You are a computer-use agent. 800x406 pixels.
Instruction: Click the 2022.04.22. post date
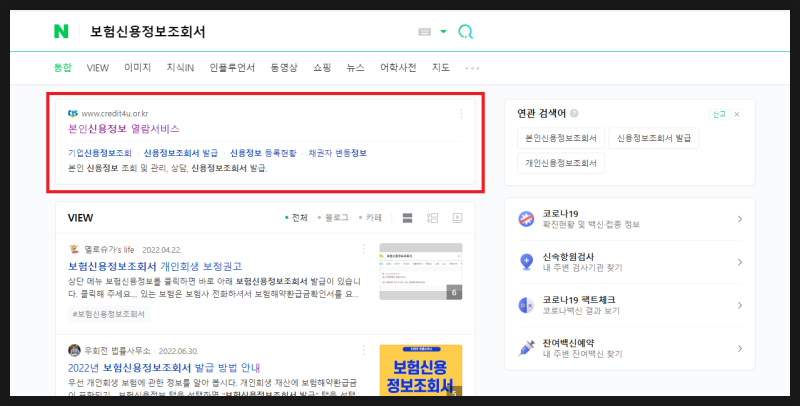pyautogui.click(x=162, y=250)
